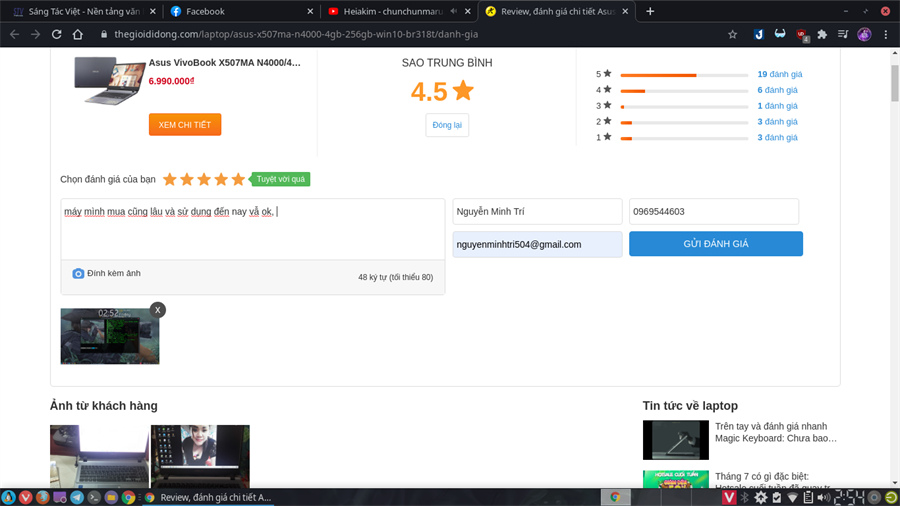The height and width of the screenshot is (506, 900).
Task: Switch to the Sáng Tác Việt tab
Action: point(84,11)
